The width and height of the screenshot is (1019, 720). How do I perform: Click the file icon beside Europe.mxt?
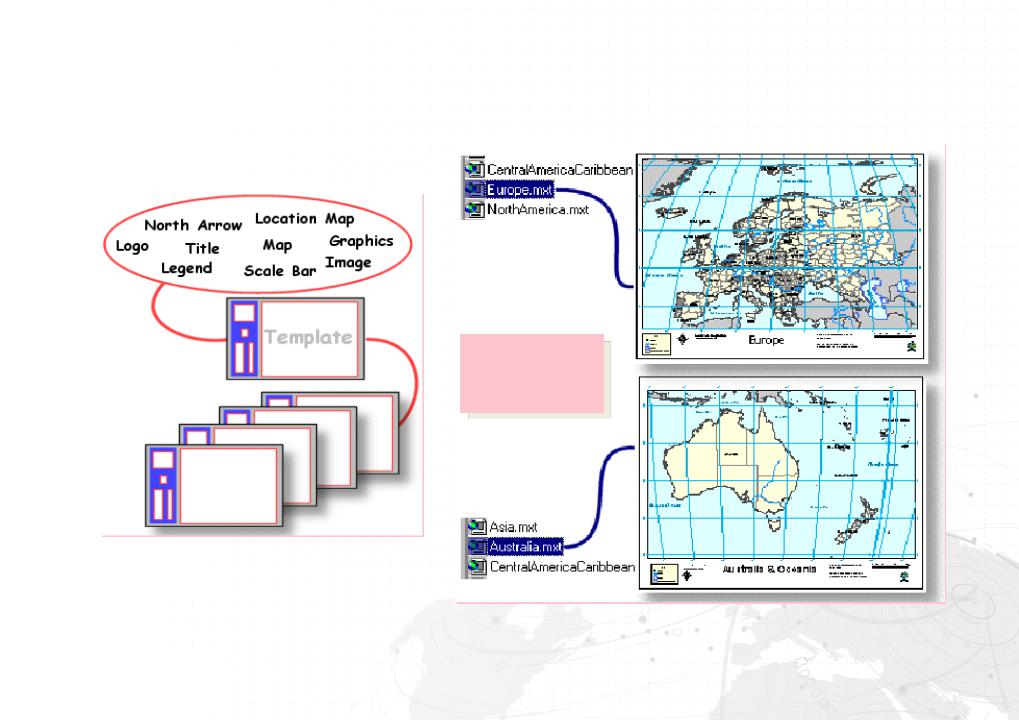point(474,190)
